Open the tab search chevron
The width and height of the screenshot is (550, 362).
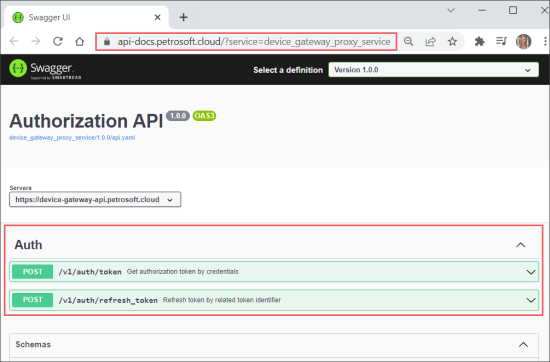[451, 10]
